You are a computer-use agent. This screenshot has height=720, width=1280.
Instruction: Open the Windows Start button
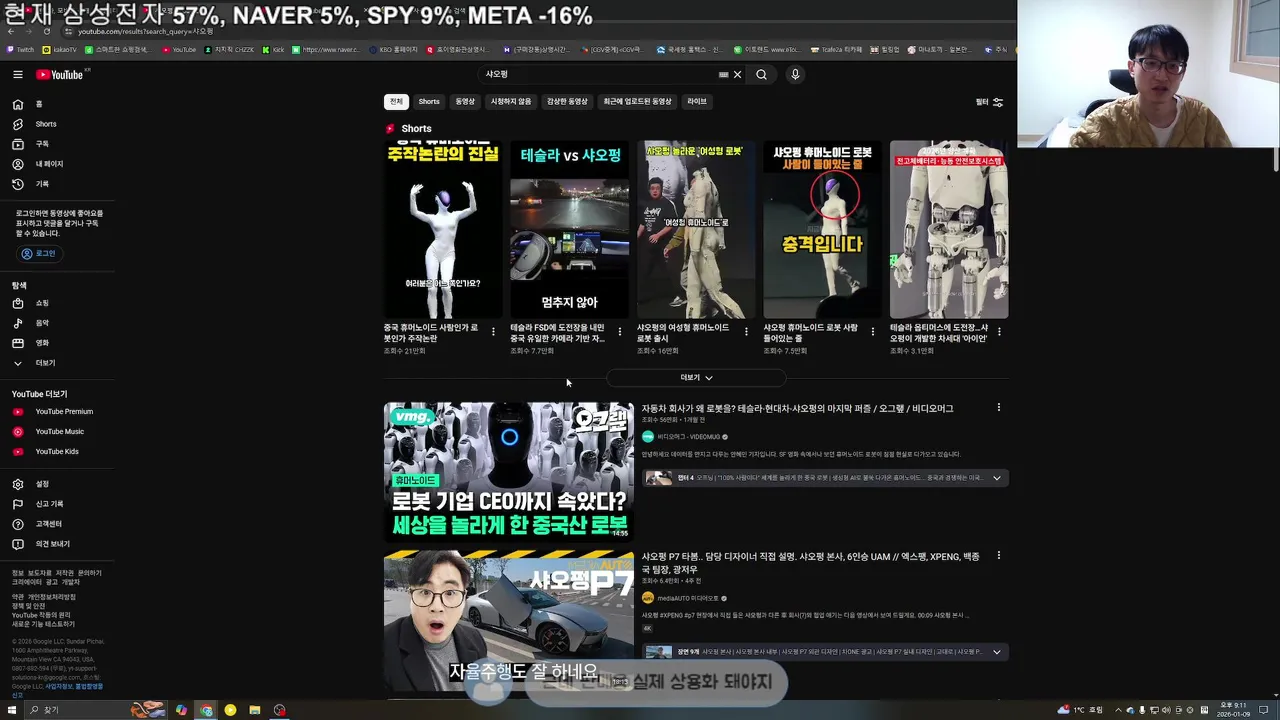[x=12, y=710]
